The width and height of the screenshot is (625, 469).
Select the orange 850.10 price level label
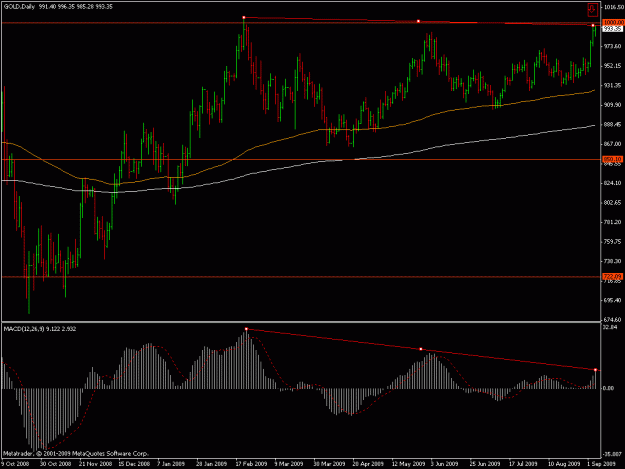[613, 159]
